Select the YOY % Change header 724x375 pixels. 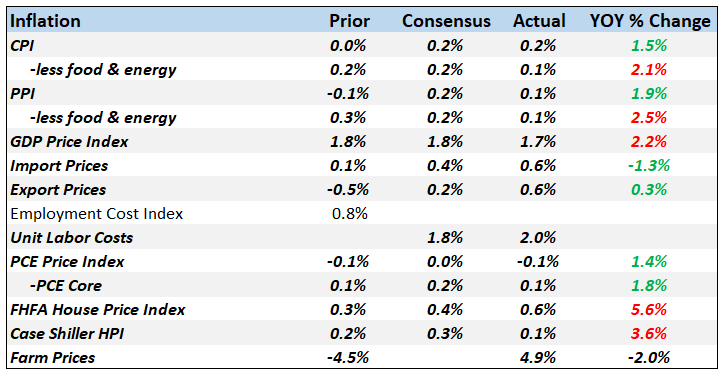coord(650,21)
